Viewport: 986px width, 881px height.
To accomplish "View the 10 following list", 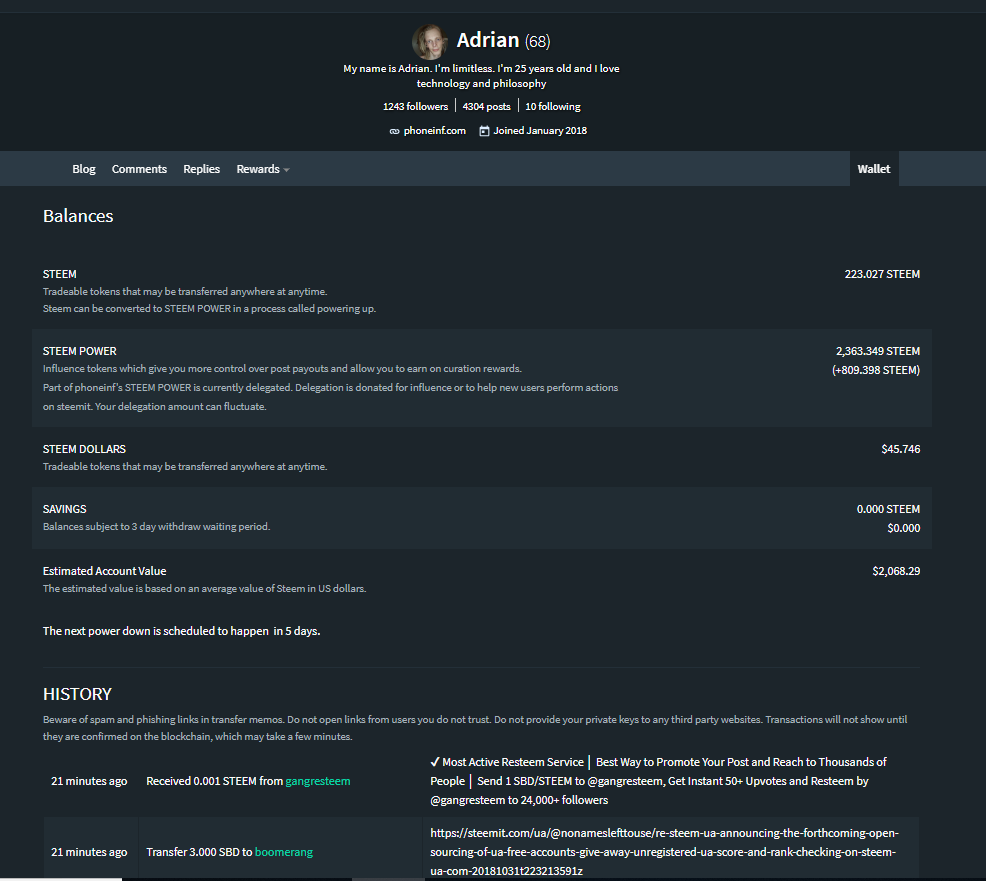I will coord(553,106).
